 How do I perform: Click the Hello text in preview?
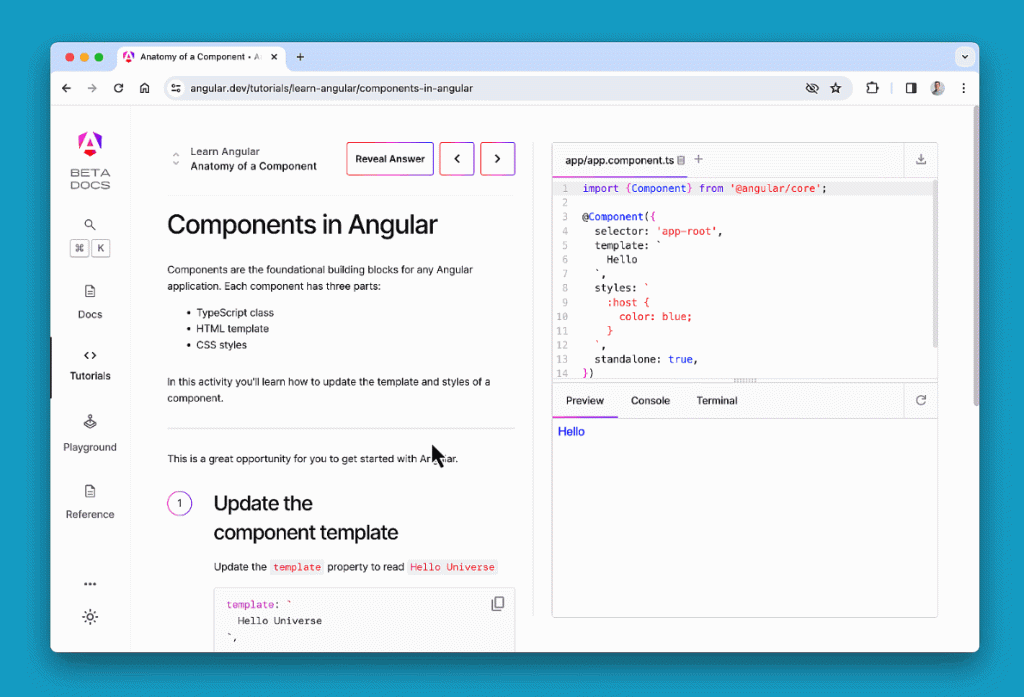point(571,431)
